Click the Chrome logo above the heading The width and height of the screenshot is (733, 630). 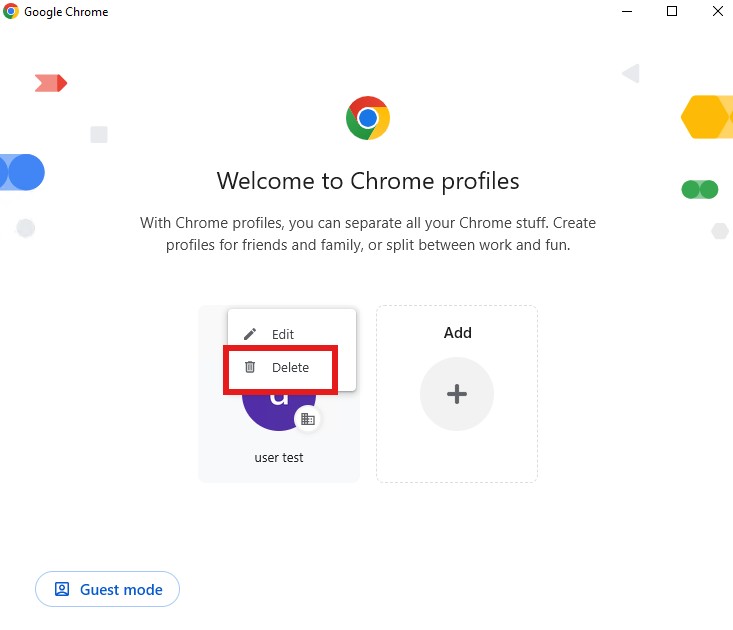tap(368, 118)
